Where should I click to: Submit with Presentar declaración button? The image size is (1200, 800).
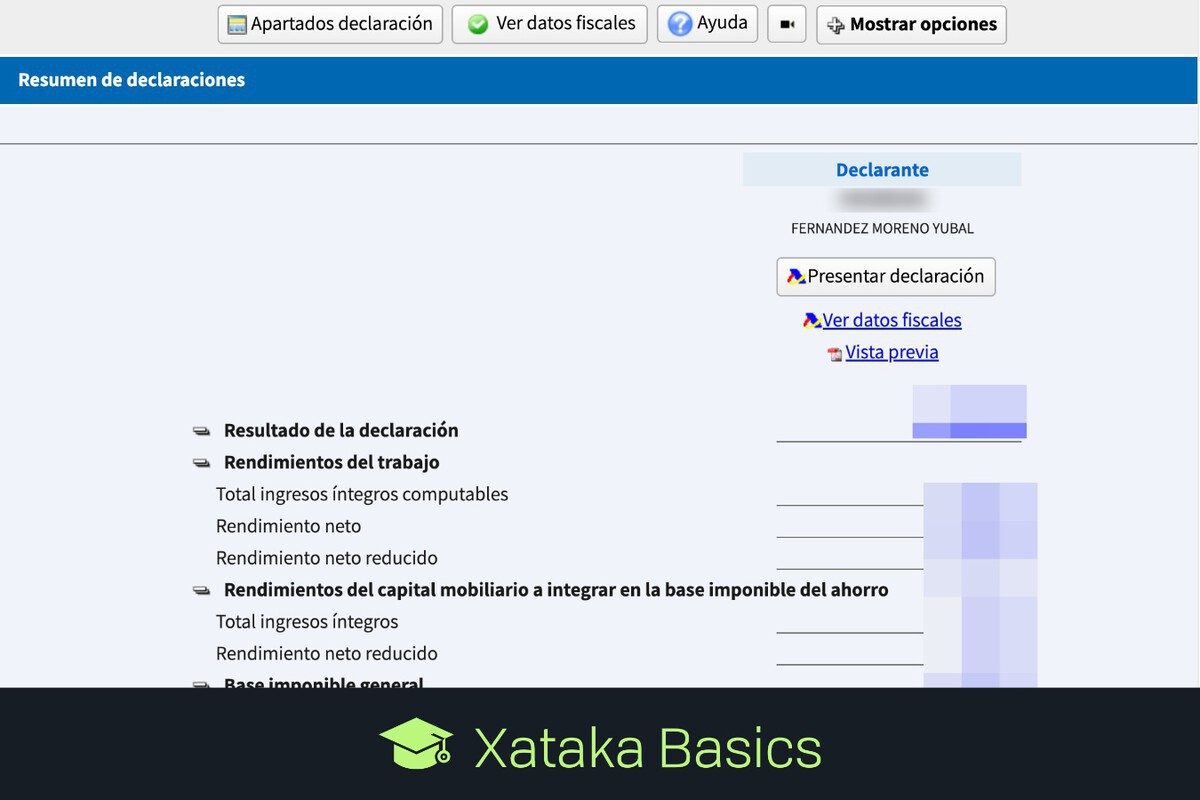(886, 276)
